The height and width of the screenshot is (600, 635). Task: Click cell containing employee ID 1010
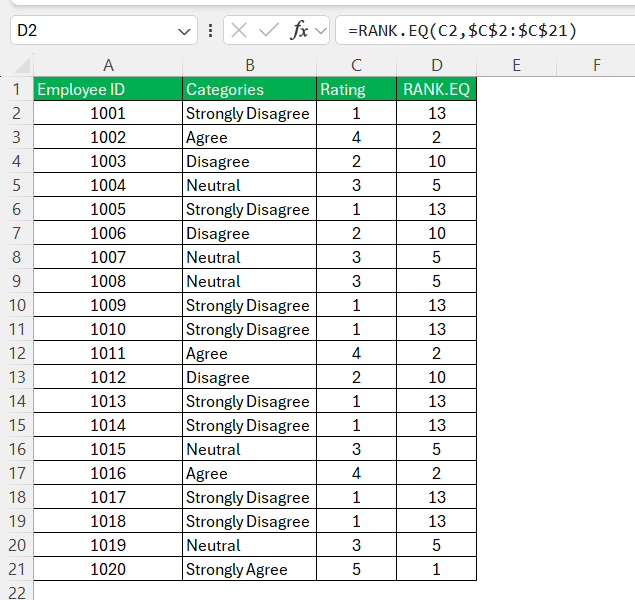[108, 329]
